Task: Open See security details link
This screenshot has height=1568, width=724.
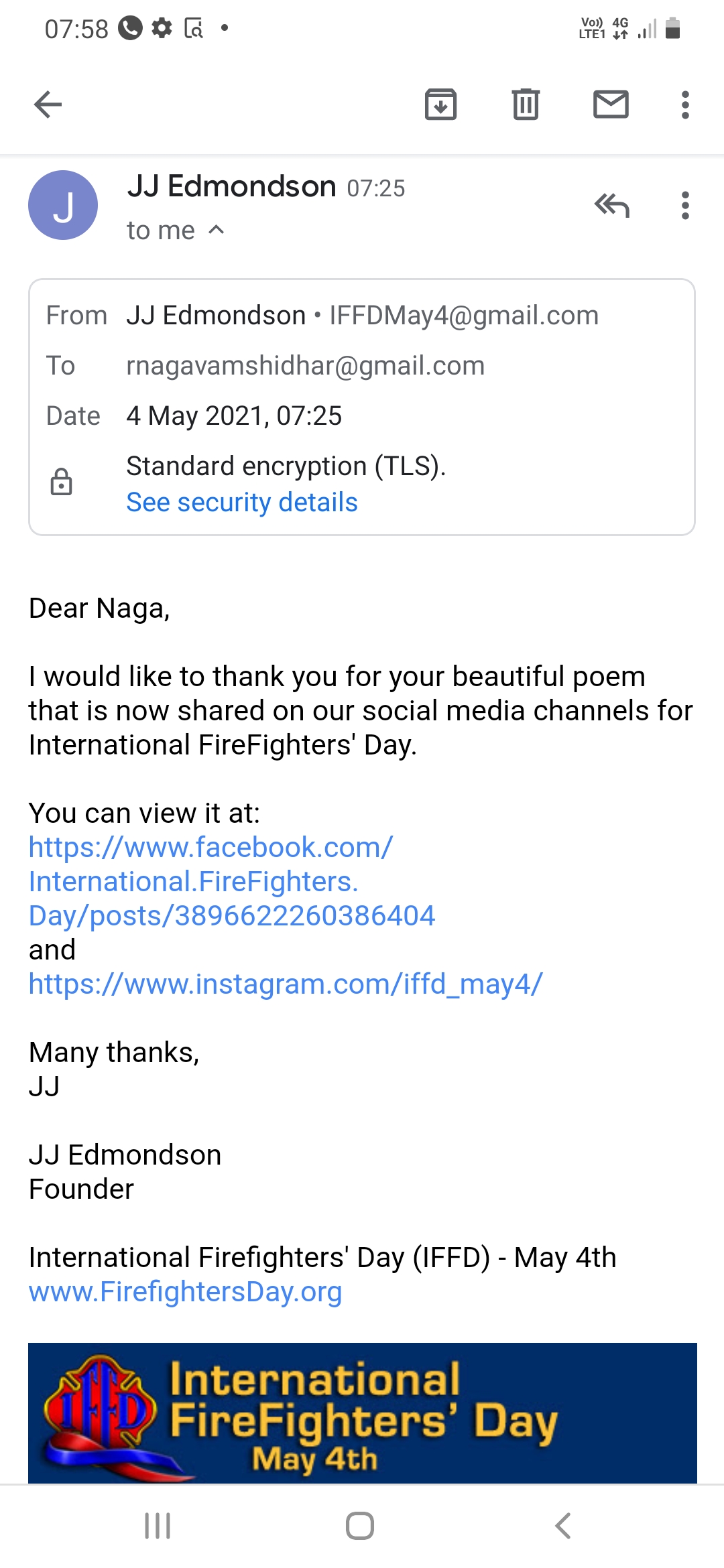Action: tap(241, 502)
